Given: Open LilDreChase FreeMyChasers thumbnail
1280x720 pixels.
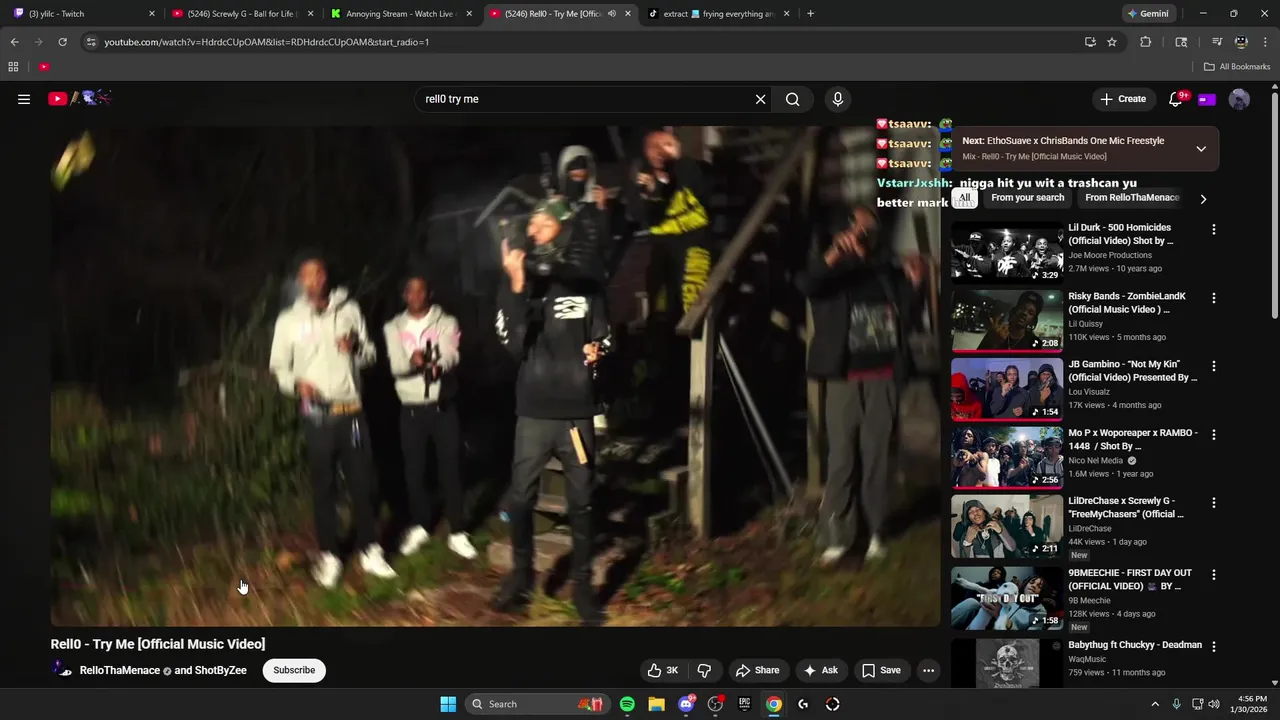Looking at the screenshot, I should [1006, 526].
